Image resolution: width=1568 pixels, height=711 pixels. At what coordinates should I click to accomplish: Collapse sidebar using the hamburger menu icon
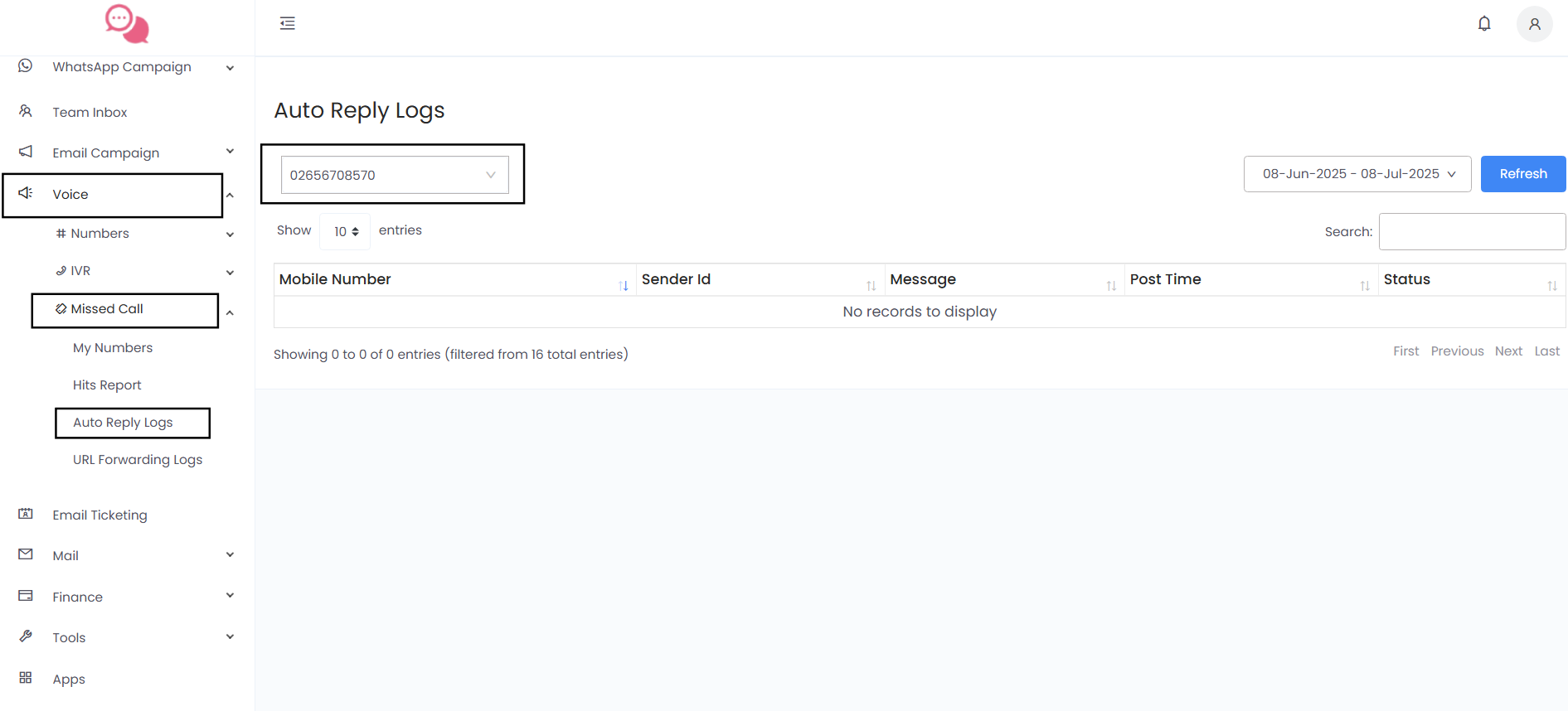coord(288,23)
